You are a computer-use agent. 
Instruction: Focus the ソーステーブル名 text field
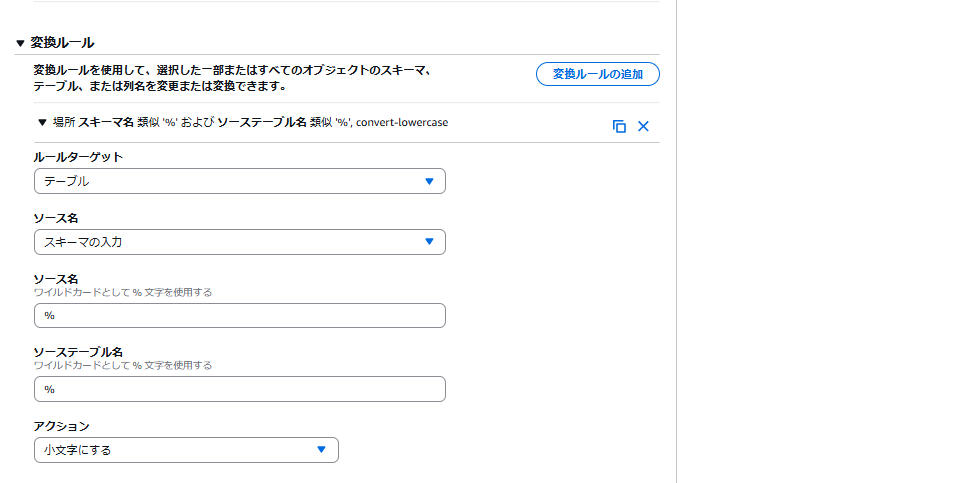(x=239, y=389)
